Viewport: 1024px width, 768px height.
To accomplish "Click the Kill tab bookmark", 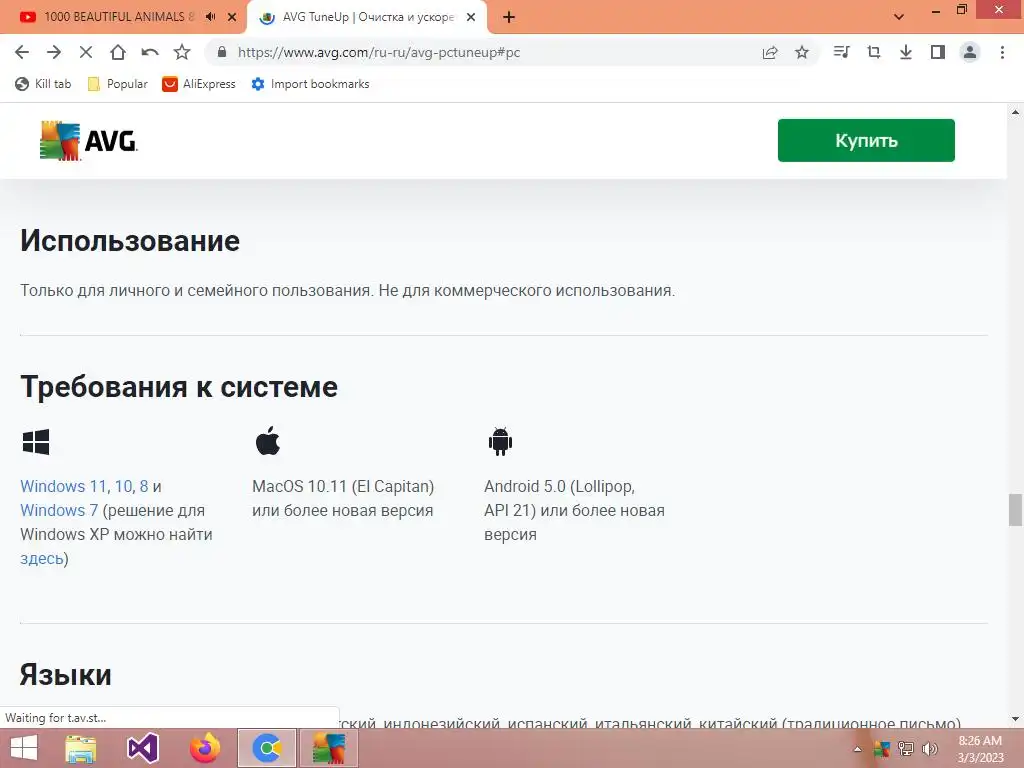I will click(x=43, y=84).
